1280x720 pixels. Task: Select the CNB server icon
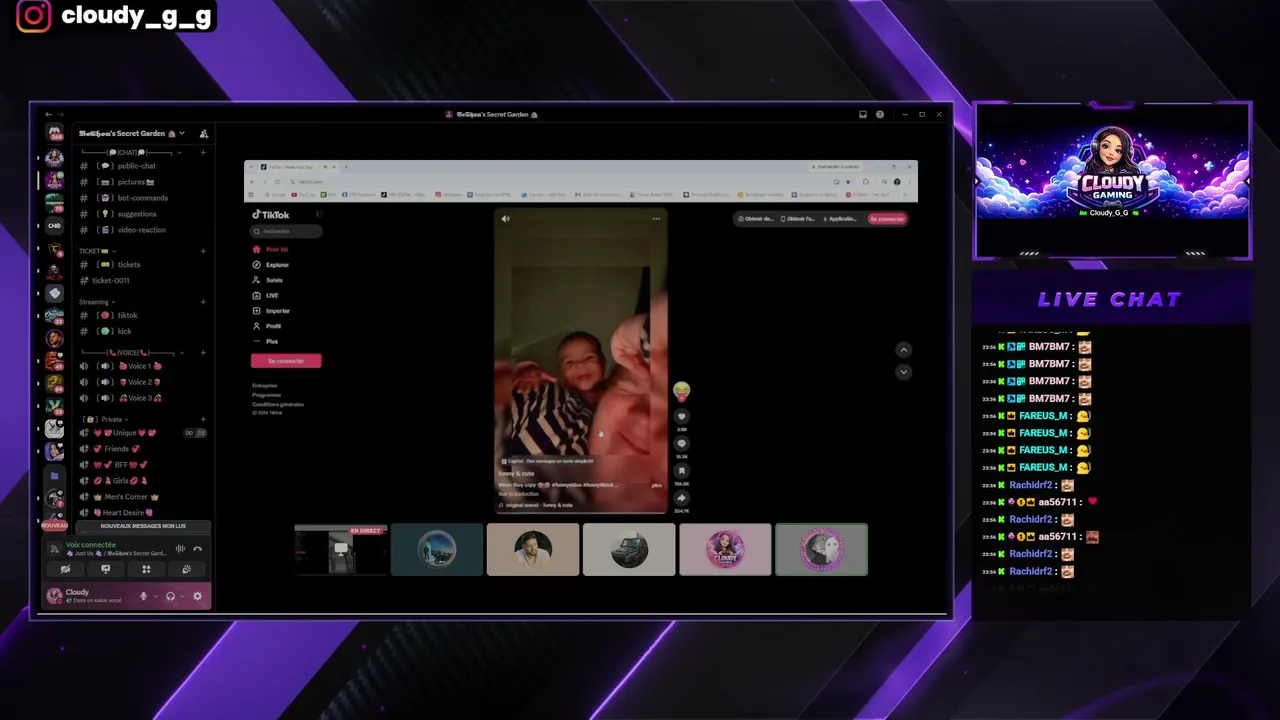(54, 226)
